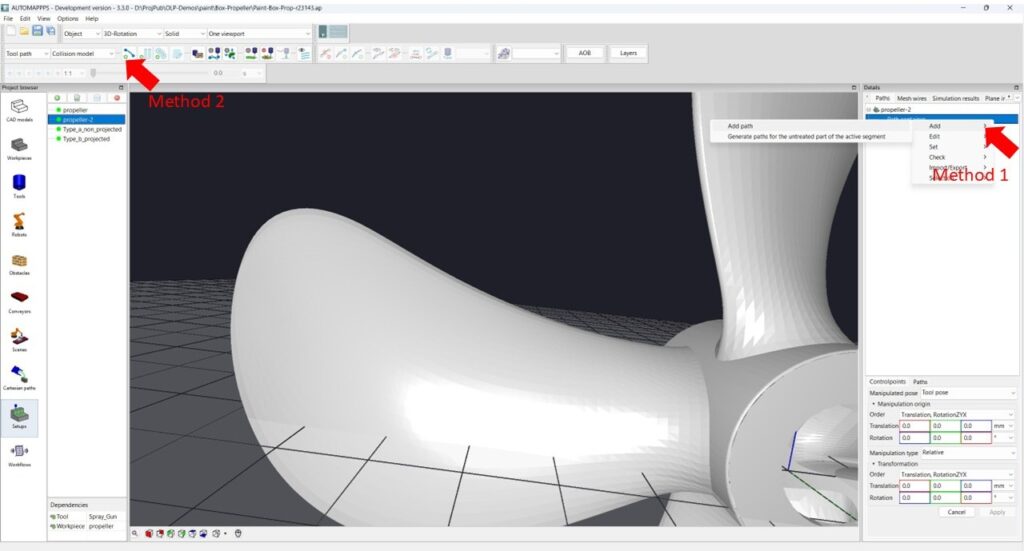Open the Collision model dropdown
Viewport: 1024px width, 551px height.
click(x=83, y=54)
